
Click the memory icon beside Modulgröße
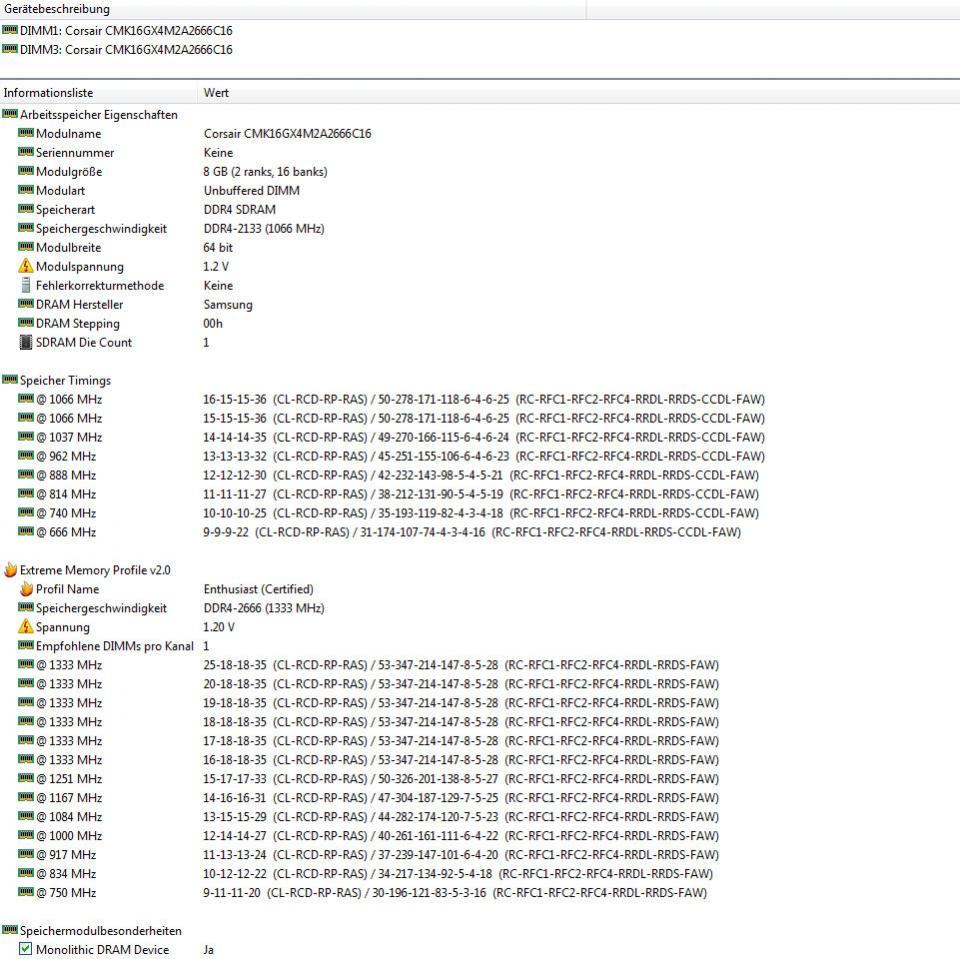[x=26, y=171]
